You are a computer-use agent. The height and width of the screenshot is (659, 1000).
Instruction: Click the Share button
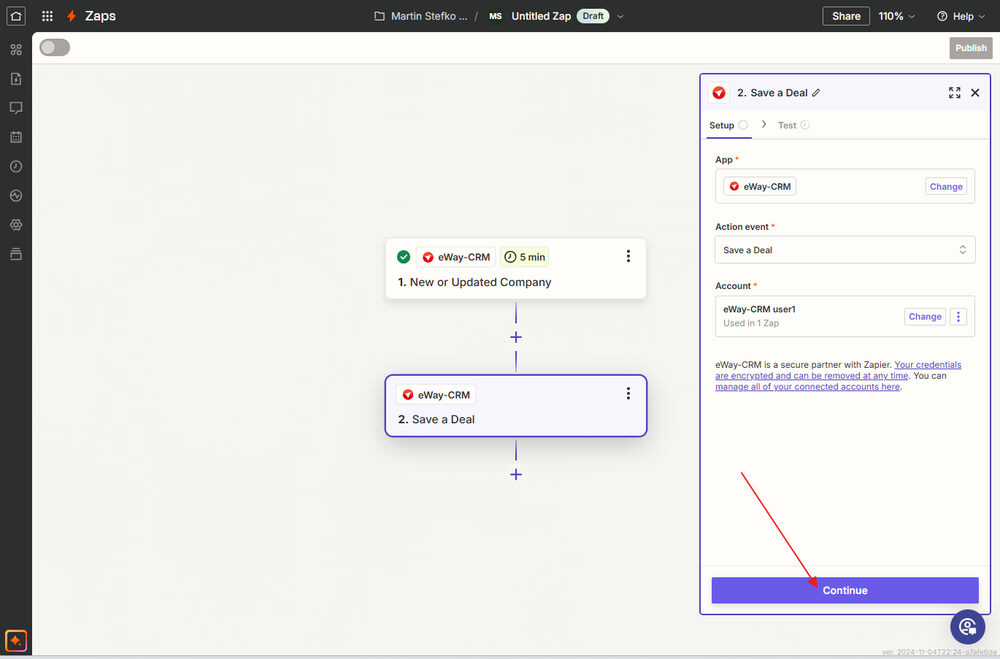846,16
